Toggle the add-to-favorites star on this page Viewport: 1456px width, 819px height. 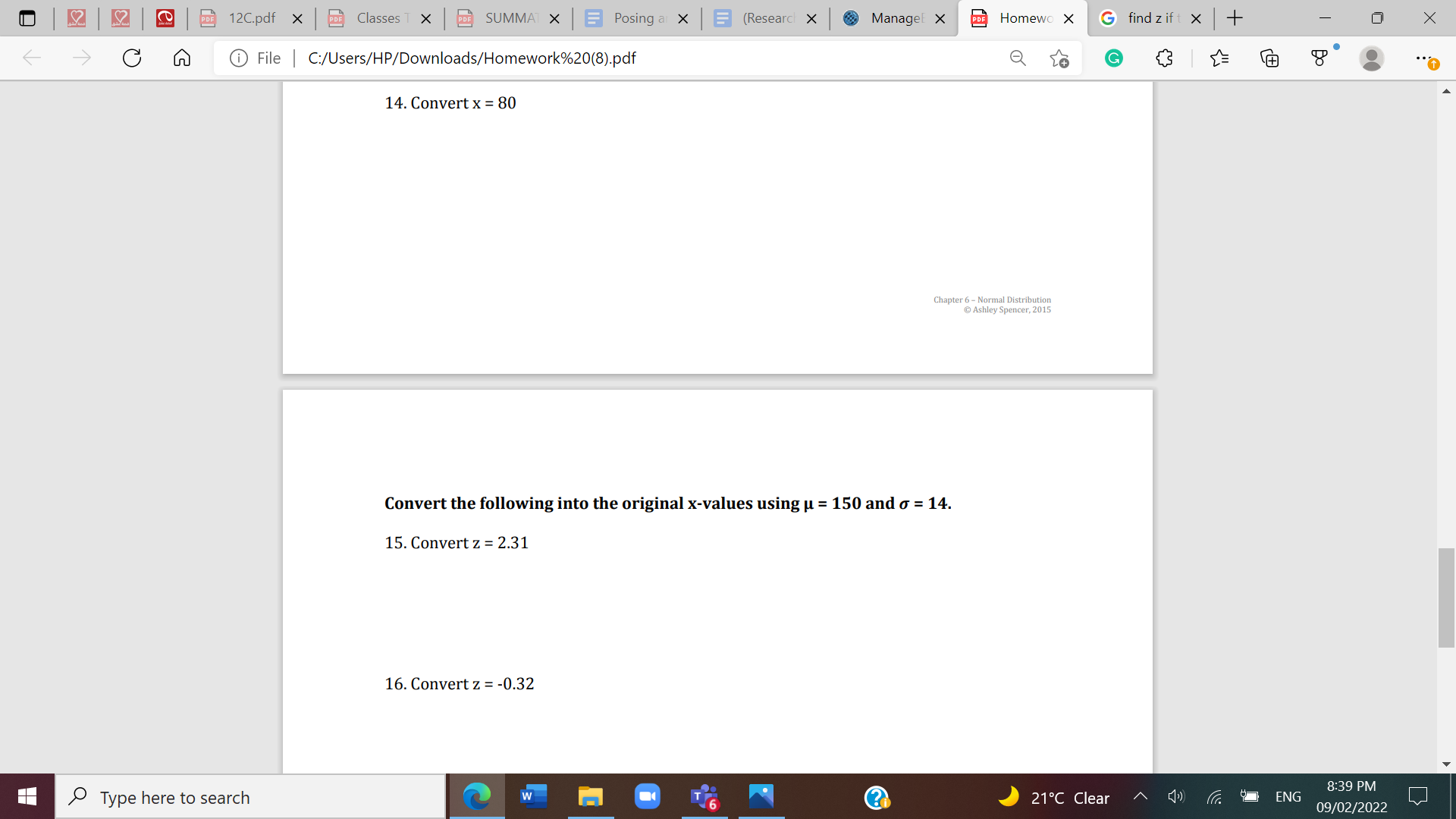click(x=1061, y=58)
